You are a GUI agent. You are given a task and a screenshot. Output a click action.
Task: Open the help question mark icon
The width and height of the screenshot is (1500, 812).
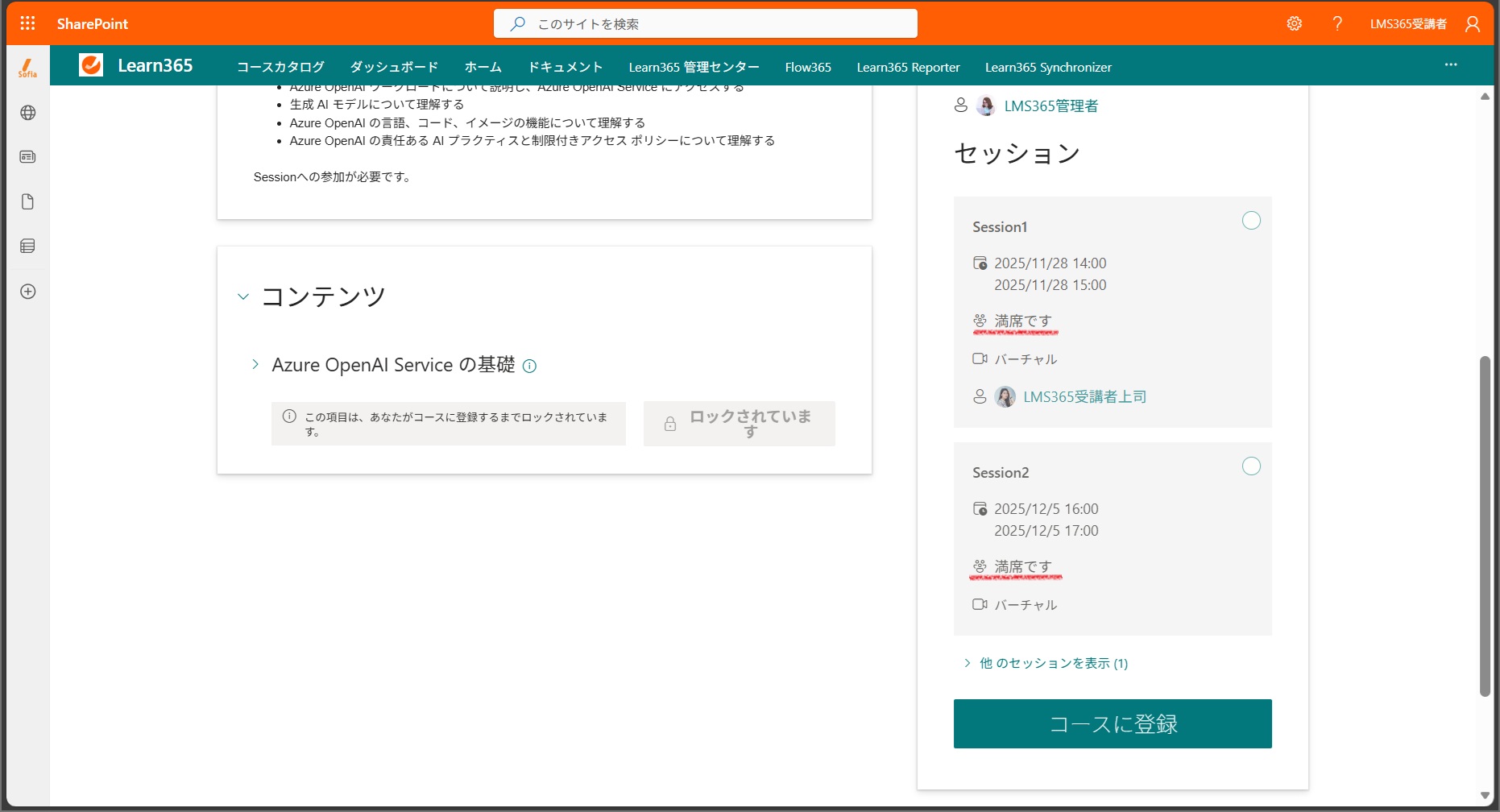[1337, 23]
